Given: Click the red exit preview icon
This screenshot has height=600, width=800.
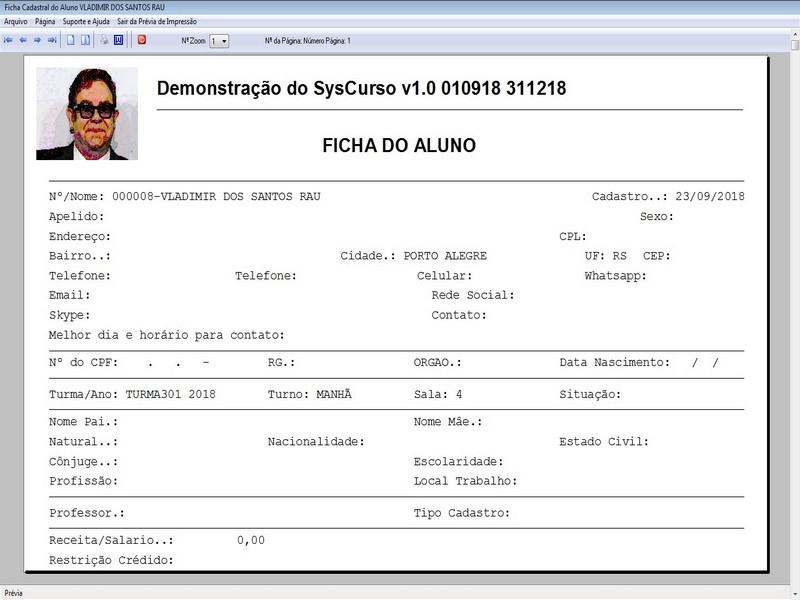Looking at the screenshot, I should tap(142, 40).
